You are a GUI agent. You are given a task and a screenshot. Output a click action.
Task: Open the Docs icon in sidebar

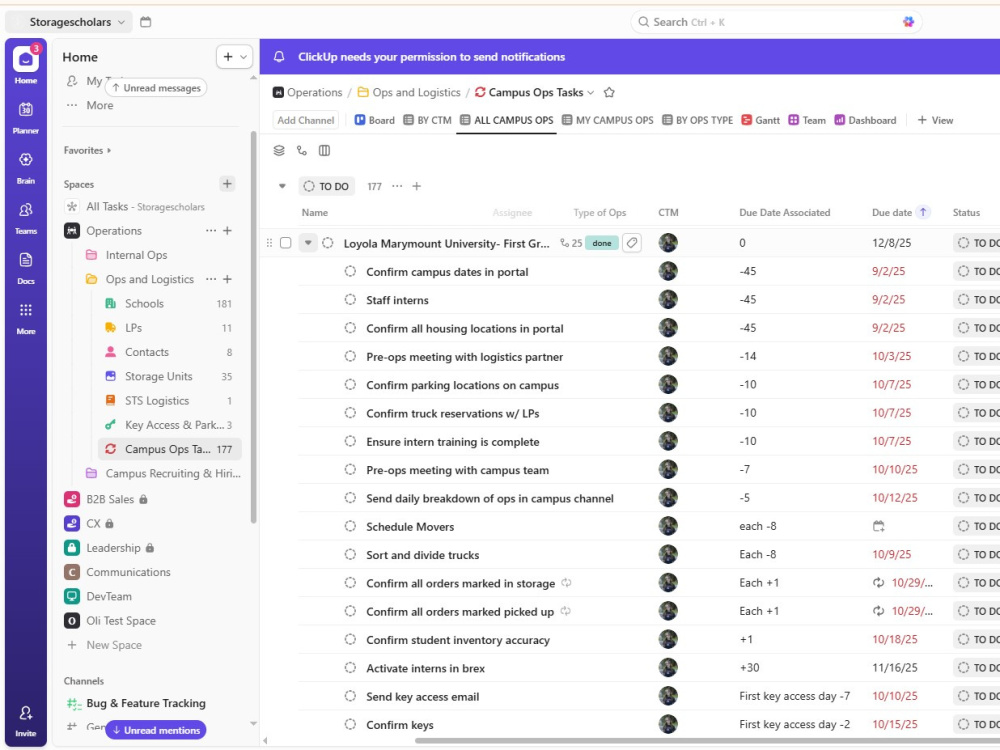click(x=26, y=260)
